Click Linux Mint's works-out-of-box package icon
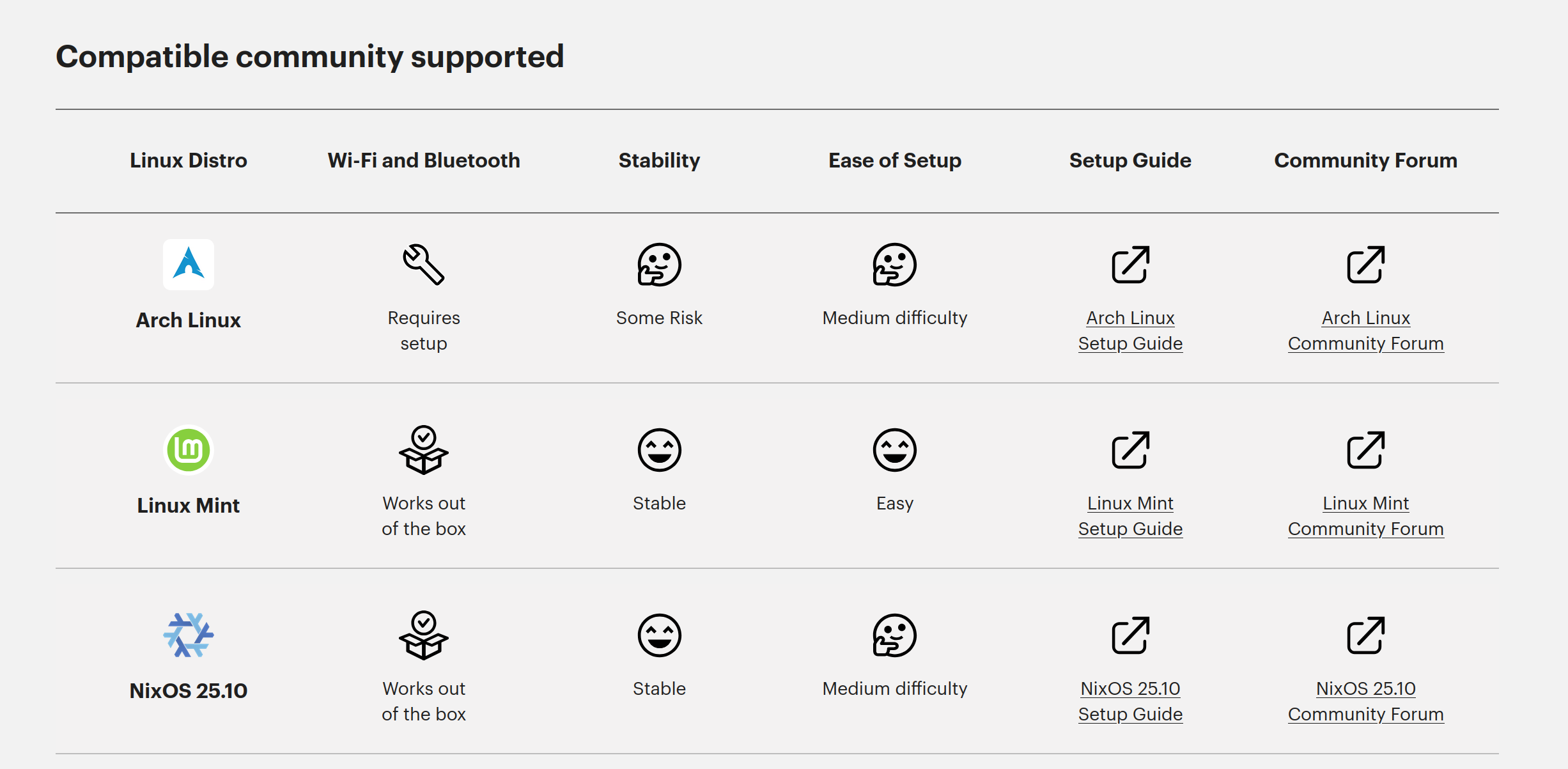Viewport: 1568px width, 769px height. (x=423, y=450)
